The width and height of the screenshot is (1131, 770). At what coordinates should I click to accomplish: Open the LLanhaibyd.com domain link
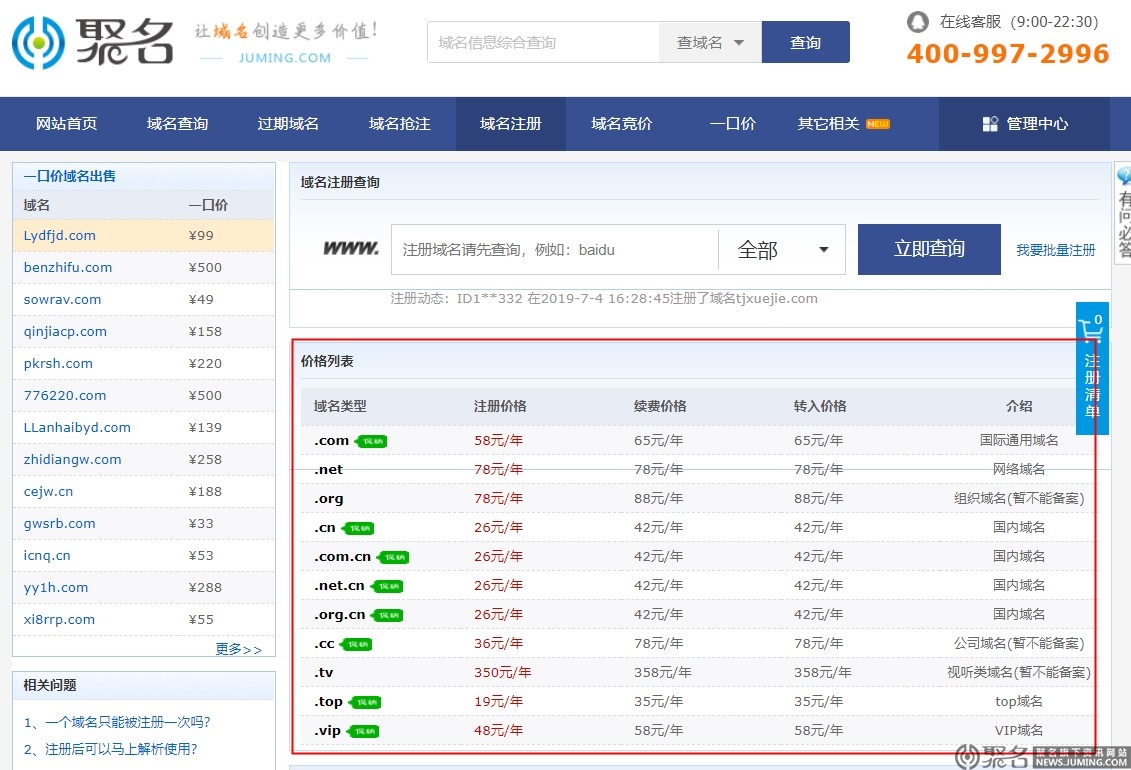77,428
